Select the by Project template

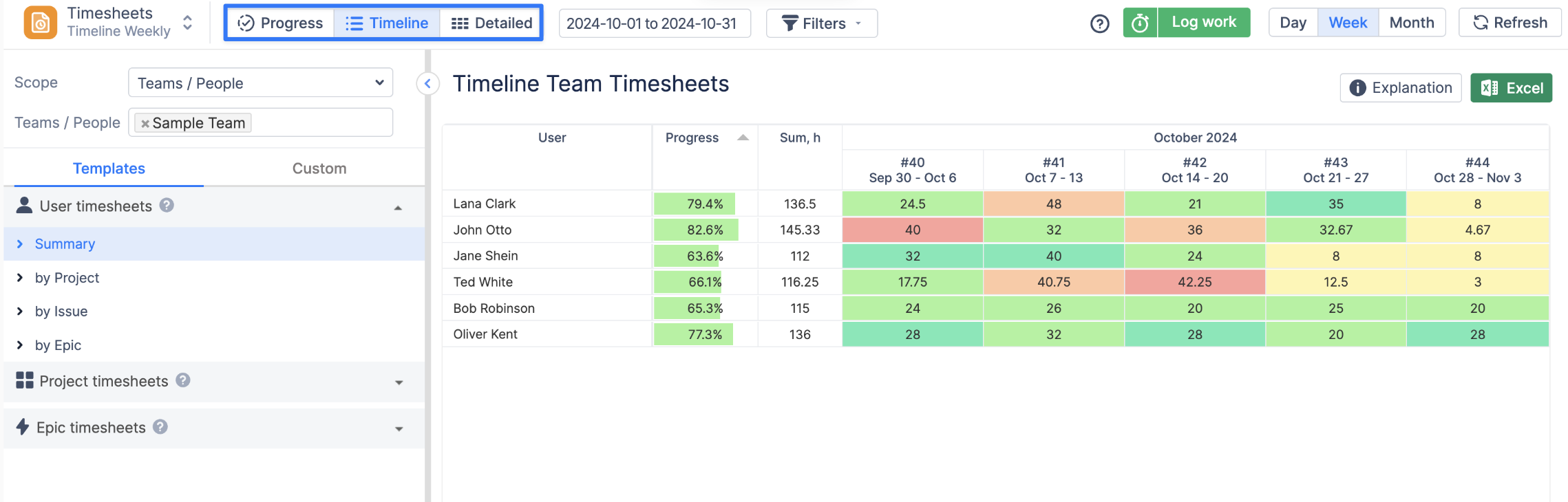(67, 278)
